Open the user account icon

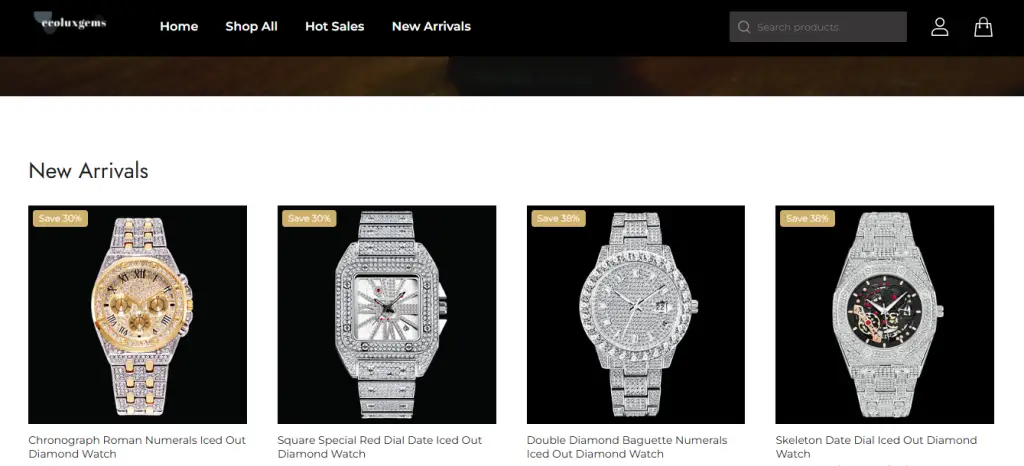point(939,27)
